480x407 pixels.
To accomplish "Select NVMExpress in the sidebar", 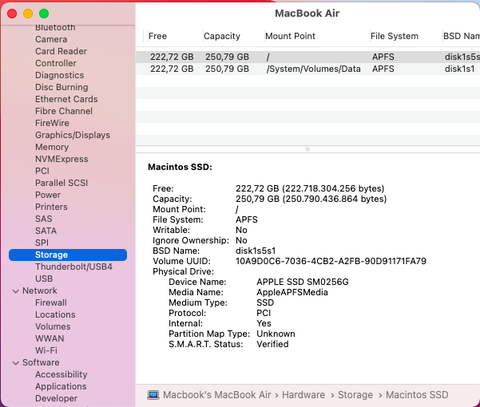I will [62, 159].
